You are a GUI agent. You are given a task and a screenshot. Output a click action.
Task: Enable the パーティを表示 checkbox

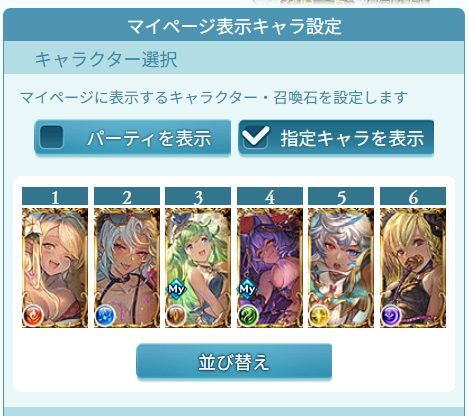pyautogui.click(x=51, y=137)
